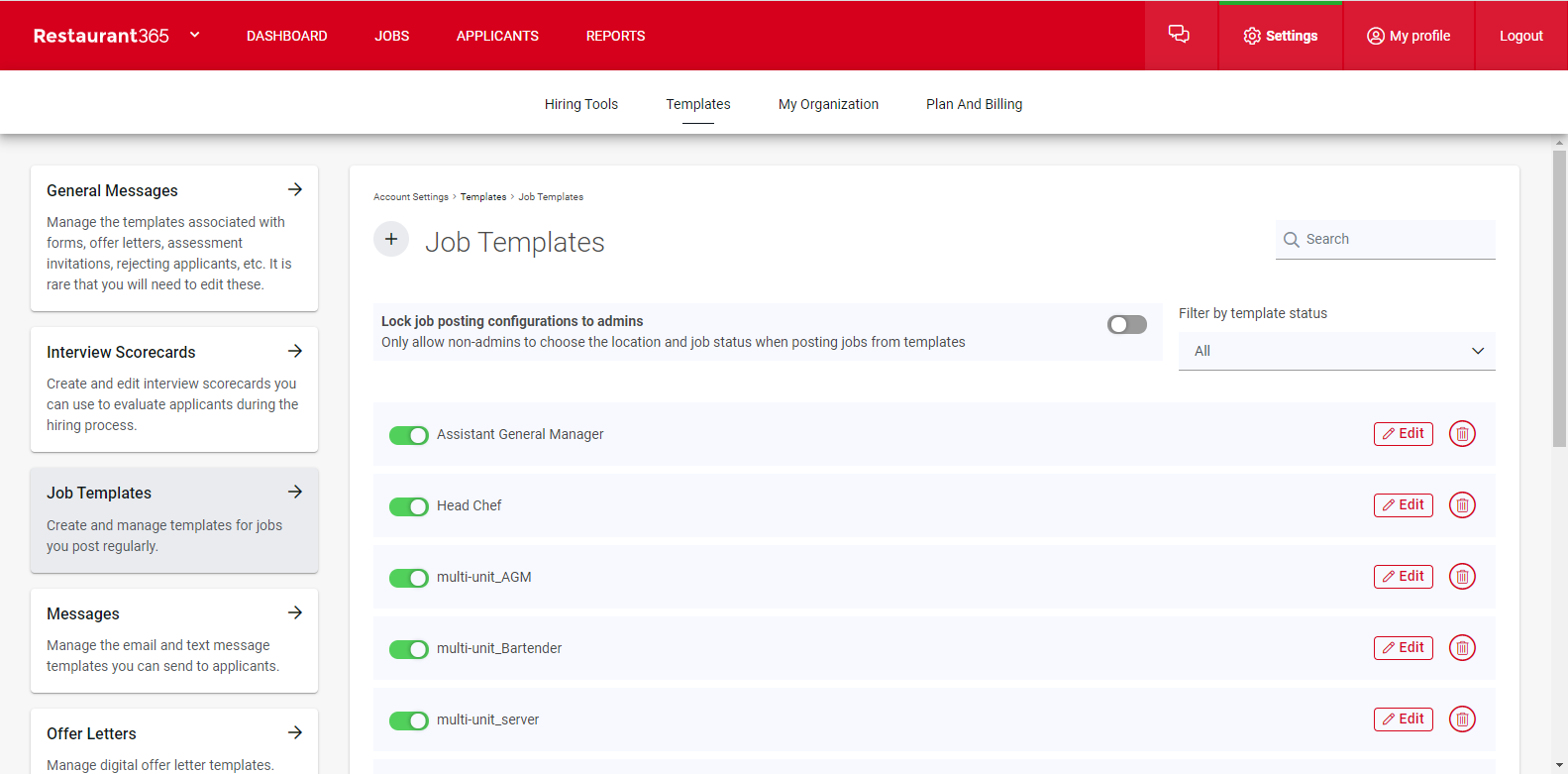
Task: Open the Interview Scorecards card title
Action: 121,352
